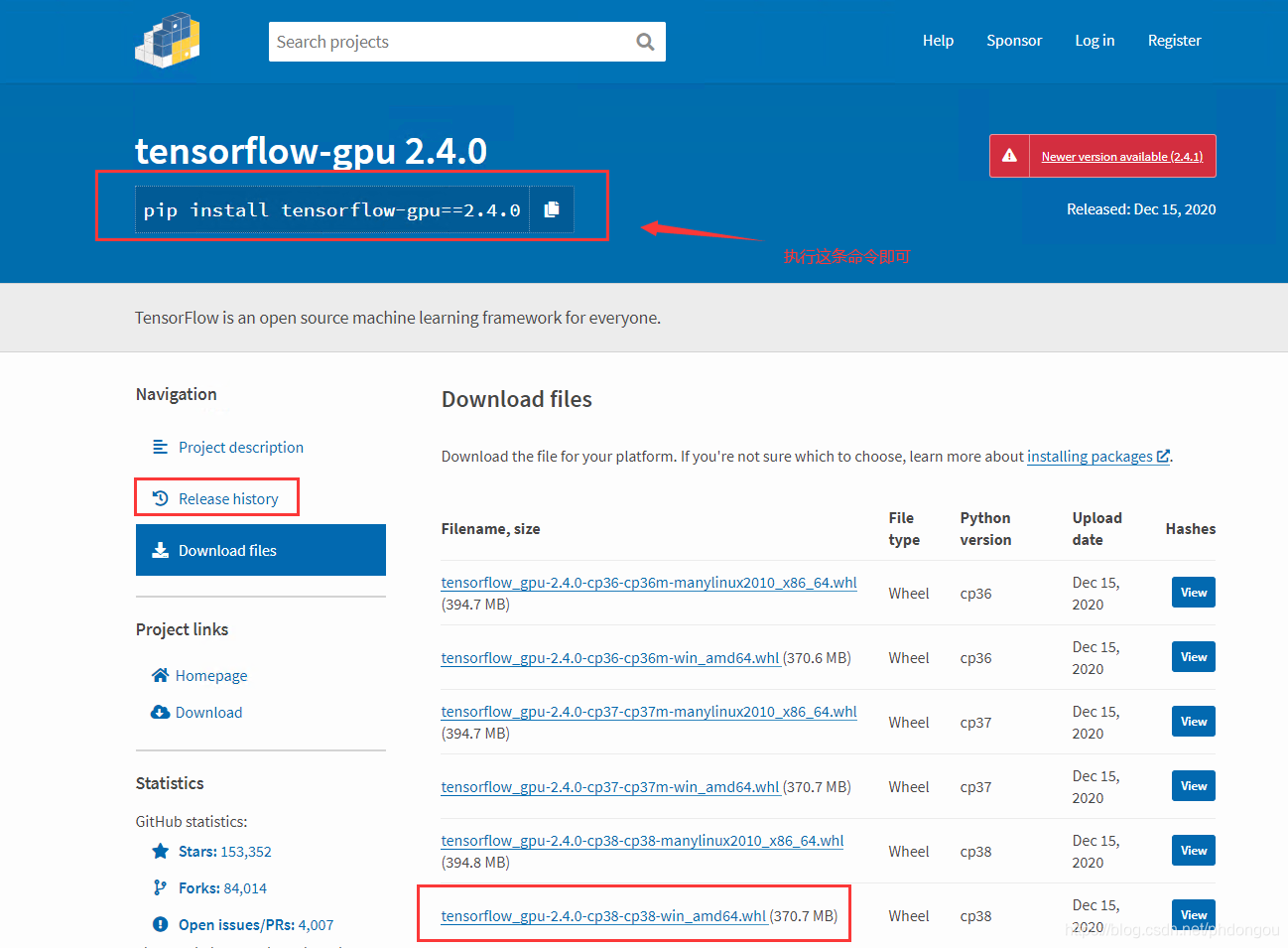Open the Download project link

[x=208, y=712]
